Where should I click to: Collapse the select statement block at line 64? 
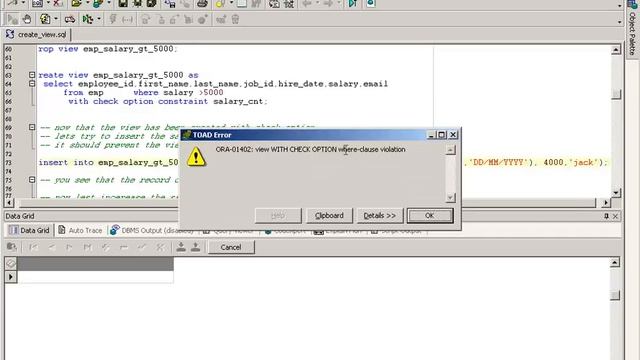click(32, 84)
